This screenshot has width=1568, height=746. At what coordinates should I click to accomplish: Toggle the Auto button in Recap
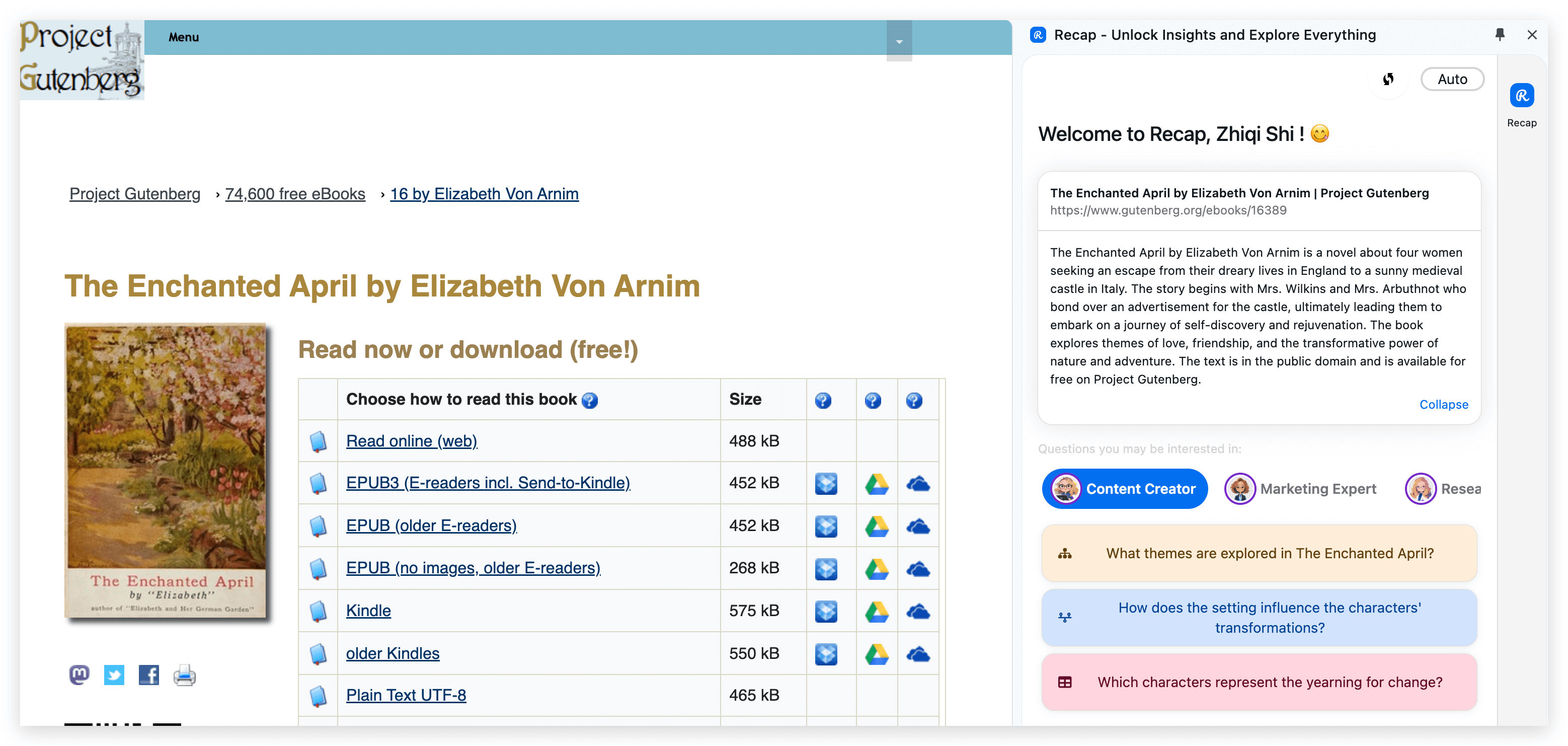tap(1452, 79)
